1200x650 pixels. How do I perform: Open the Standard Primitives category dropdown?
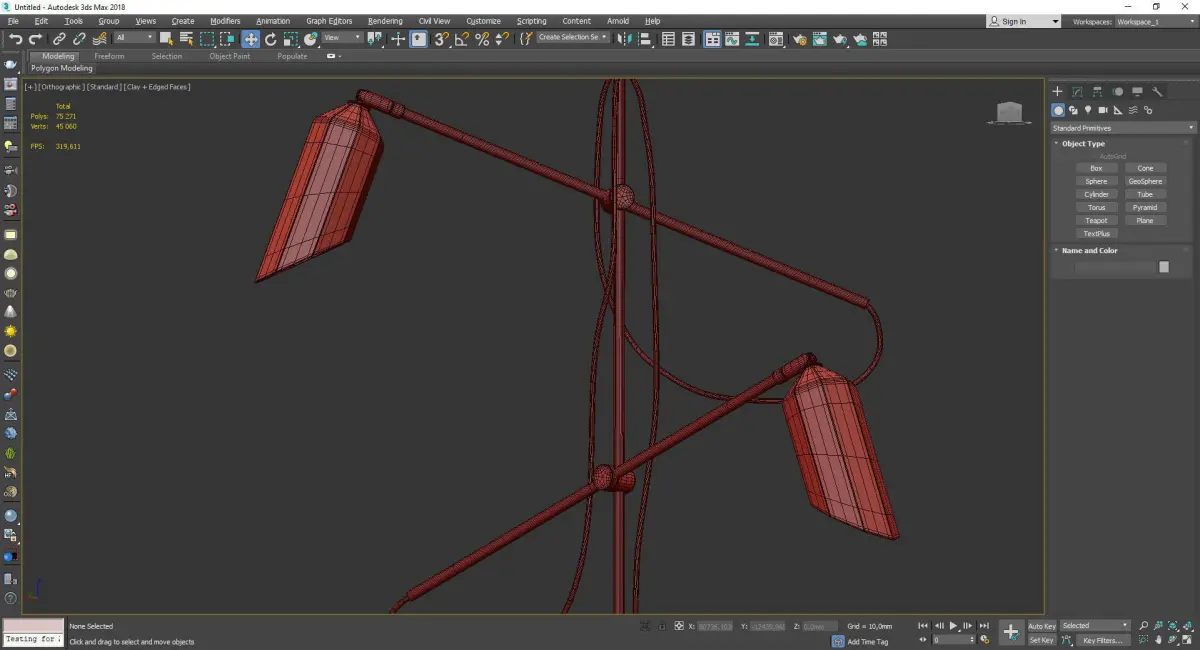click(1122, 128)
